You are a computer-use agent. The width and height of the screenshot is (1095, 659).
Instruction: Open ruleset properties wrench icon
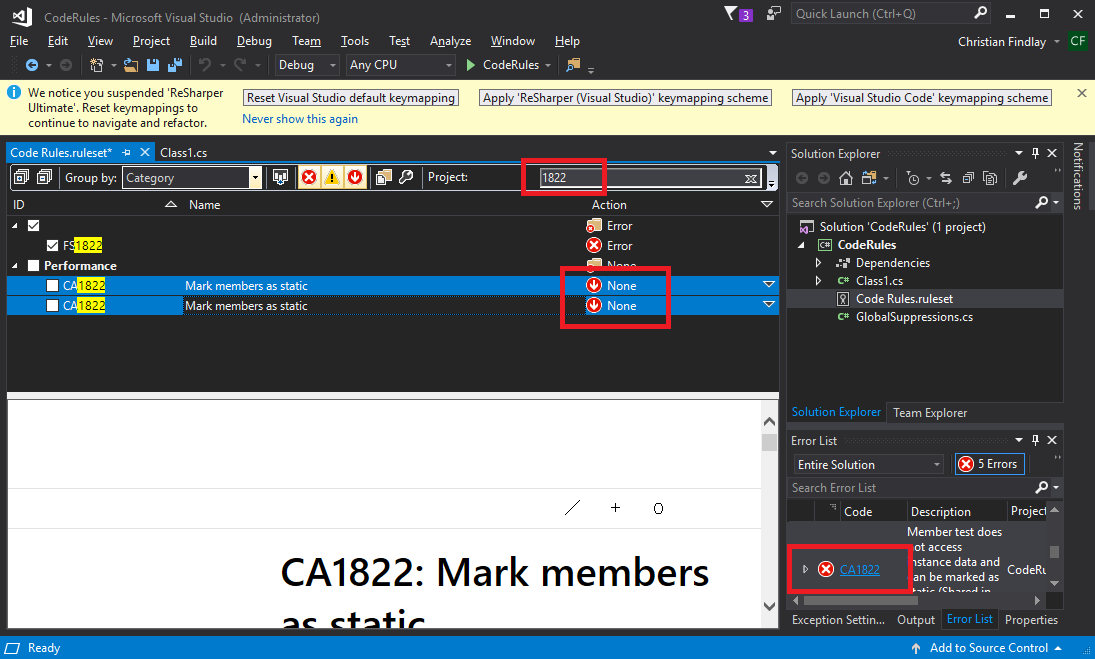coord(406,177)
